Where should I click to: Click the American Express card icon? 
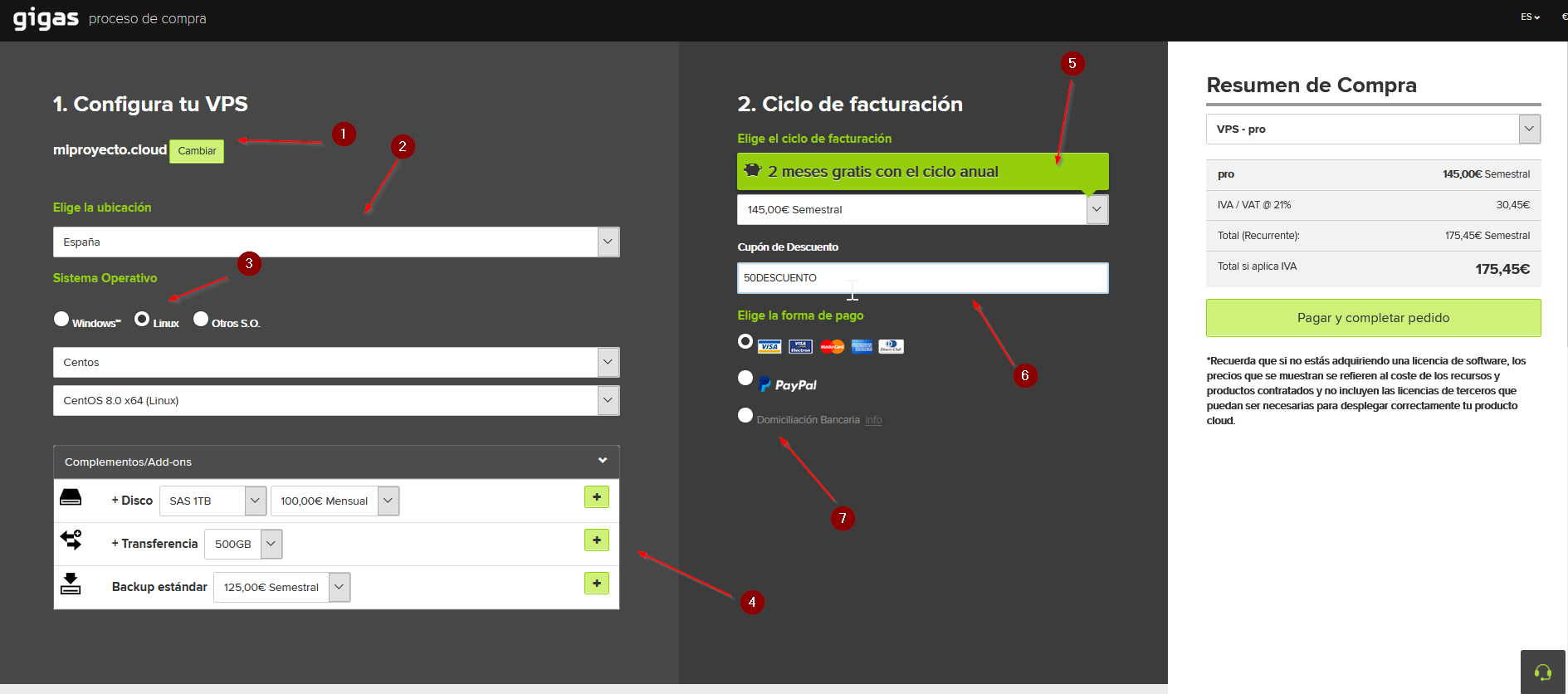tap(862, 347)
